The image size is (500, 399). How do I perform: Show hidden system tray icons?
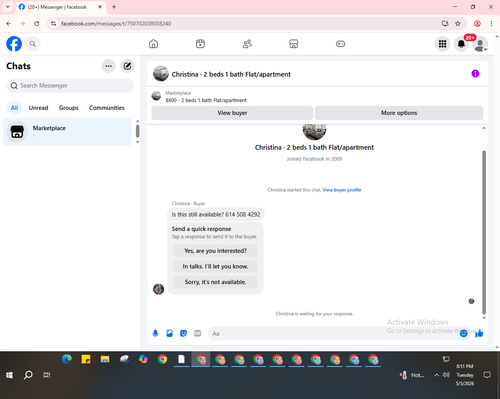pos(436,375)
